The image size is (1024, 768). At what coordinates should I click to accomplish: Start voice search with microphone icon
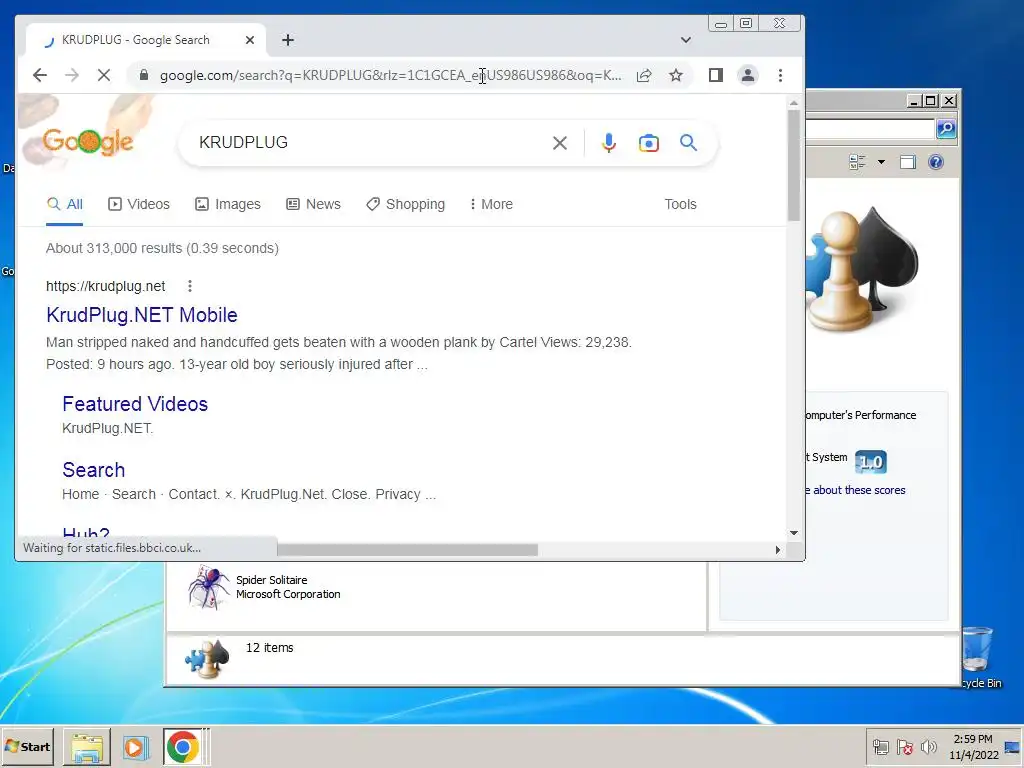[x=609, y=143]
